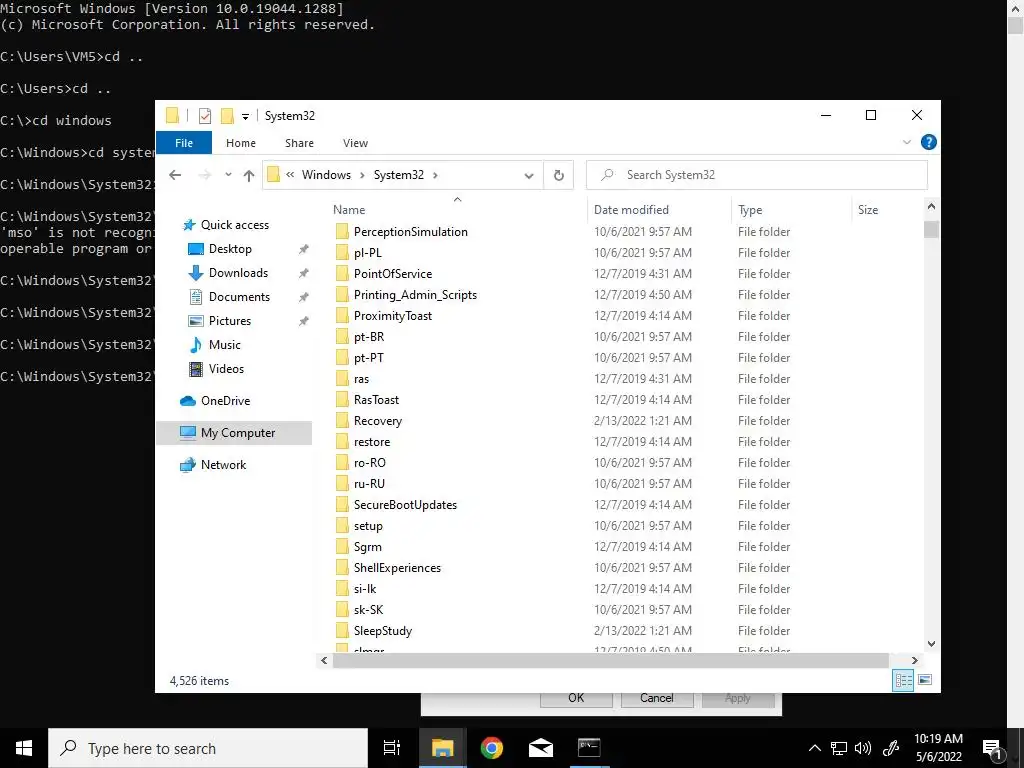Go back with the Back arrow
The height and width of the screenshot is (768, 1024).
pos(175,175)
